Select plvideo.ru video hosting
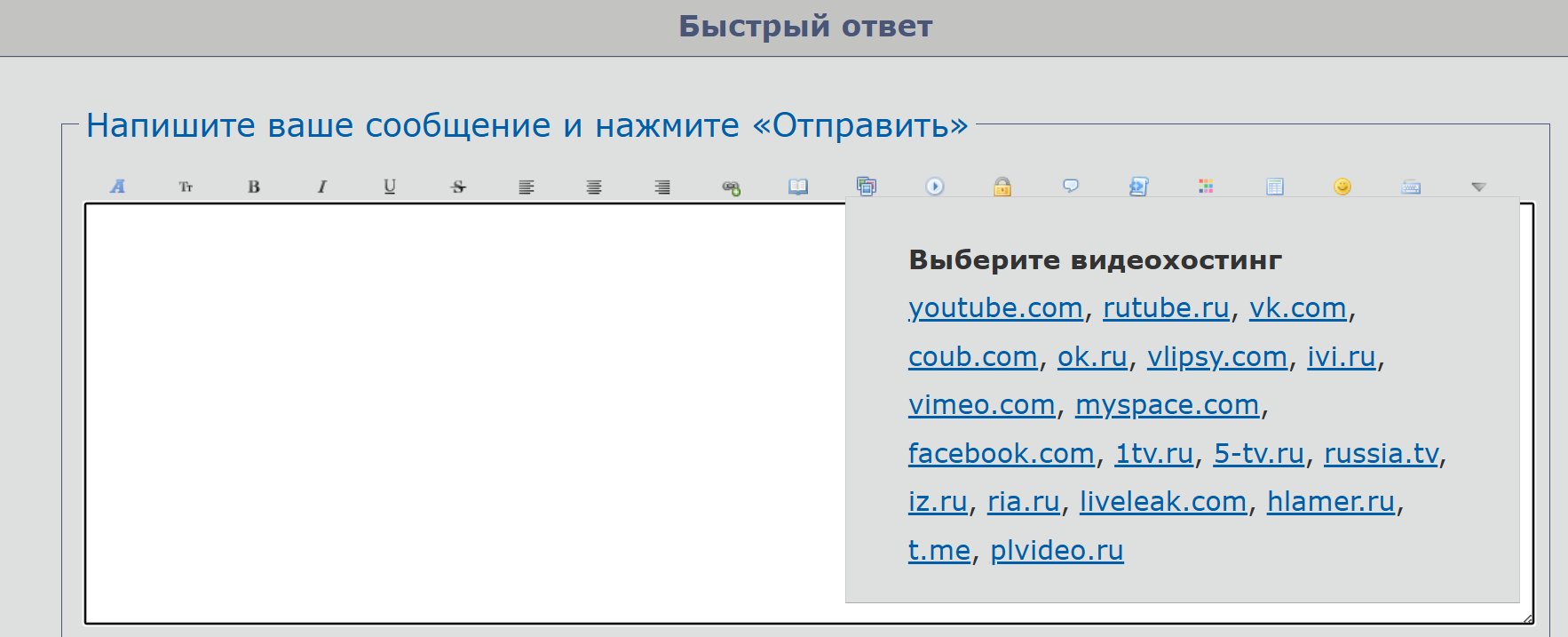 click(1057, 551)
